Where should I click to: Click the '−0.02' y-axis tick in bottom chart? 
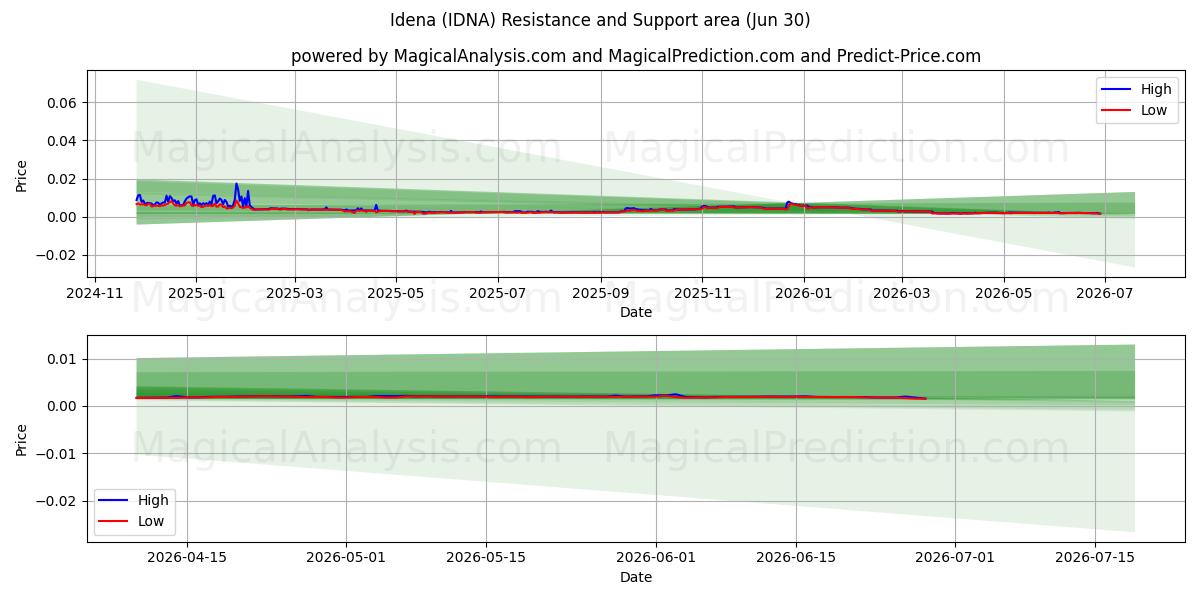56,501
